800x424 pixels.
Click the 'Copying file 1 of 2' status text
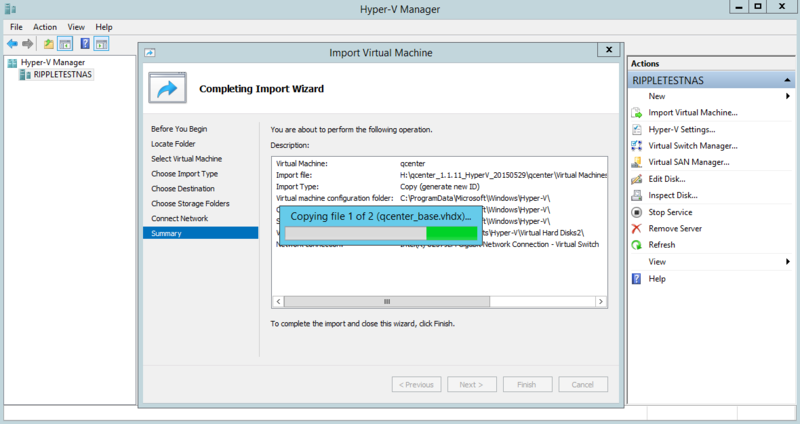pos(381,216)
